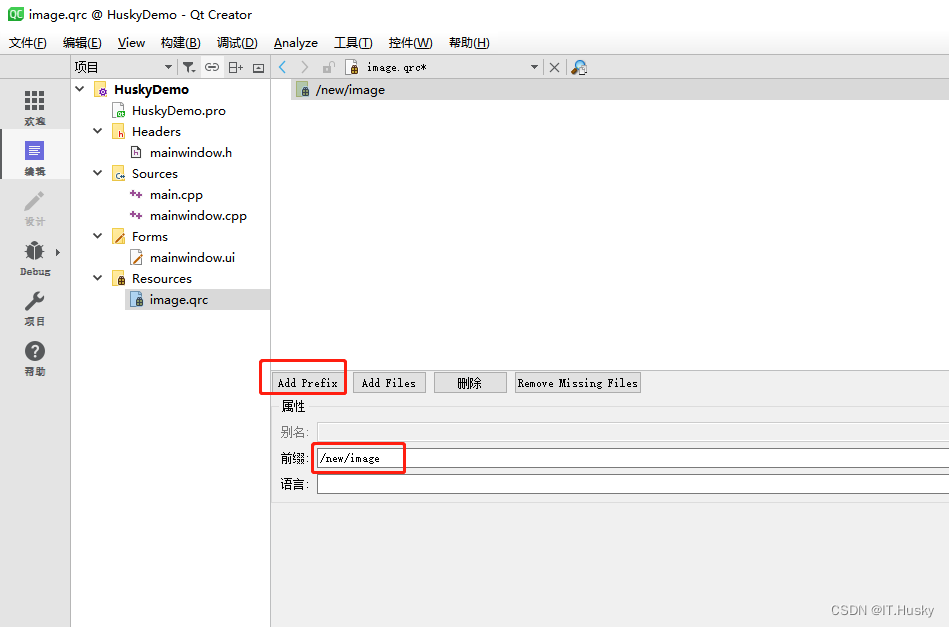Viewport: 949px width, 627px height.
Task: Collapse the Headers folder
Action: point(97,131)
